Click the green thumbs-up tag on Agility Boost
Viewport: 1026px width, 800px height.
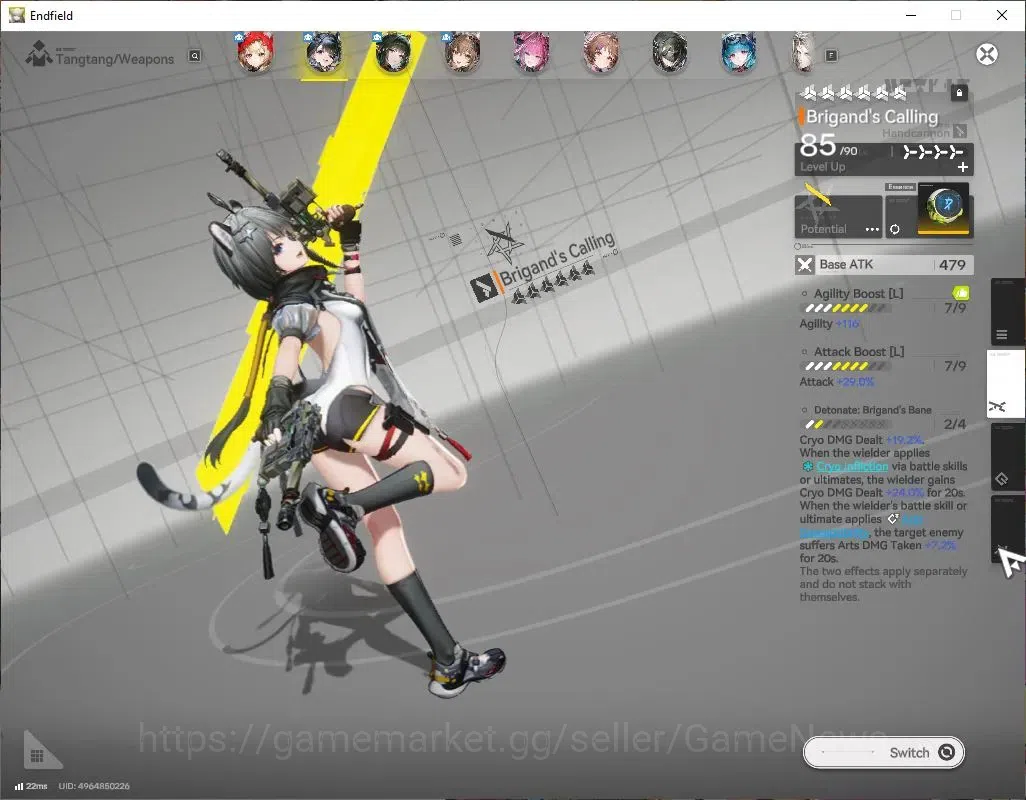[961, 292]
